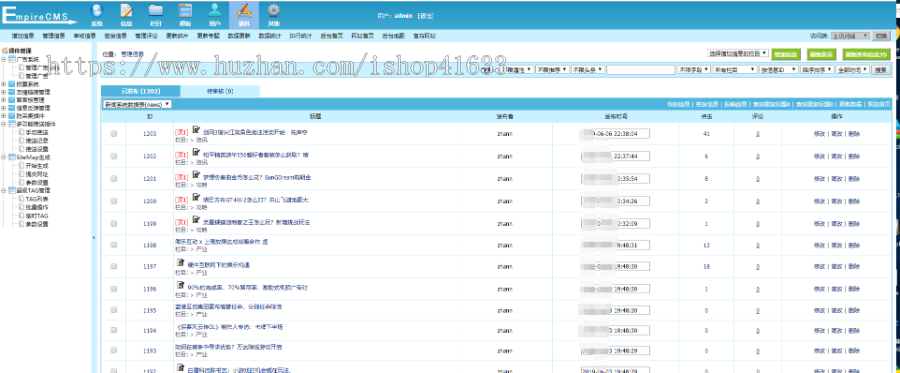Tick the checkbox for row 1195
The height and width of the screenshot is (373, 900).
(x=114, y=310)
